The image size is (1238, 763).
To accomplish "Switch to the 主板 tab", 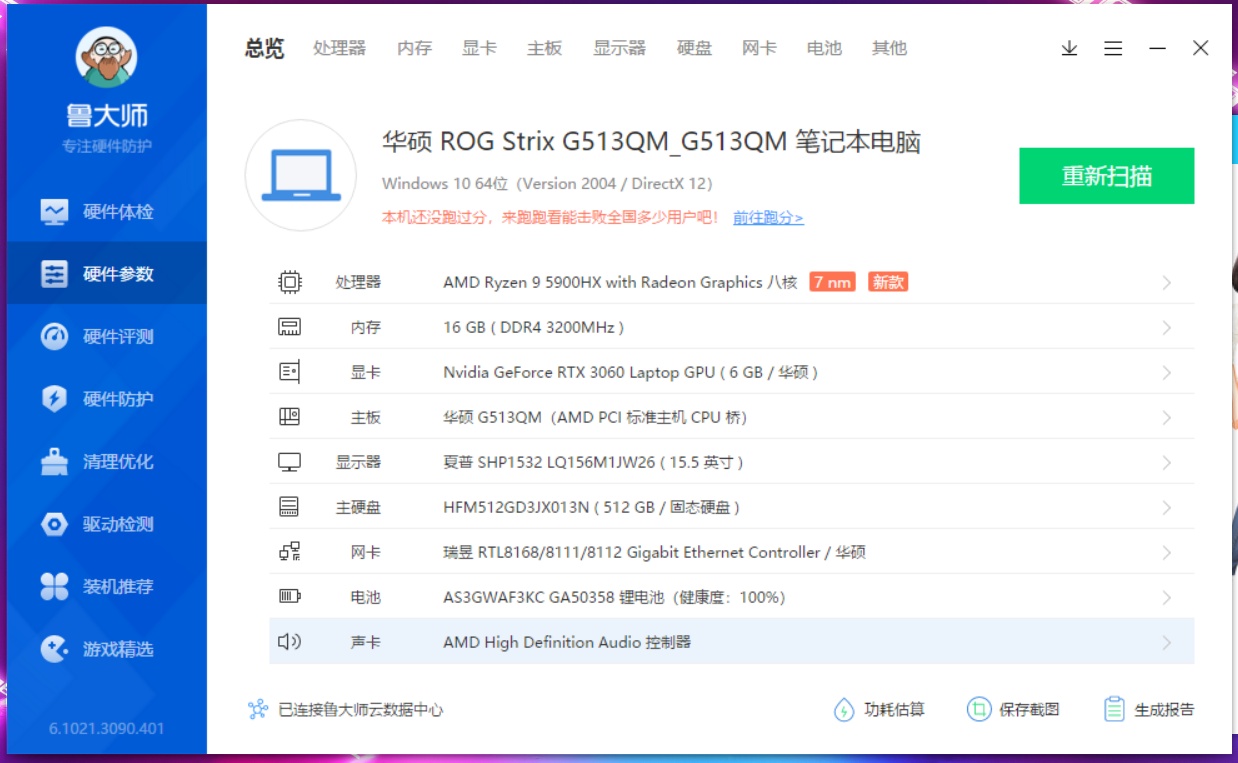I will coord(545,48).
